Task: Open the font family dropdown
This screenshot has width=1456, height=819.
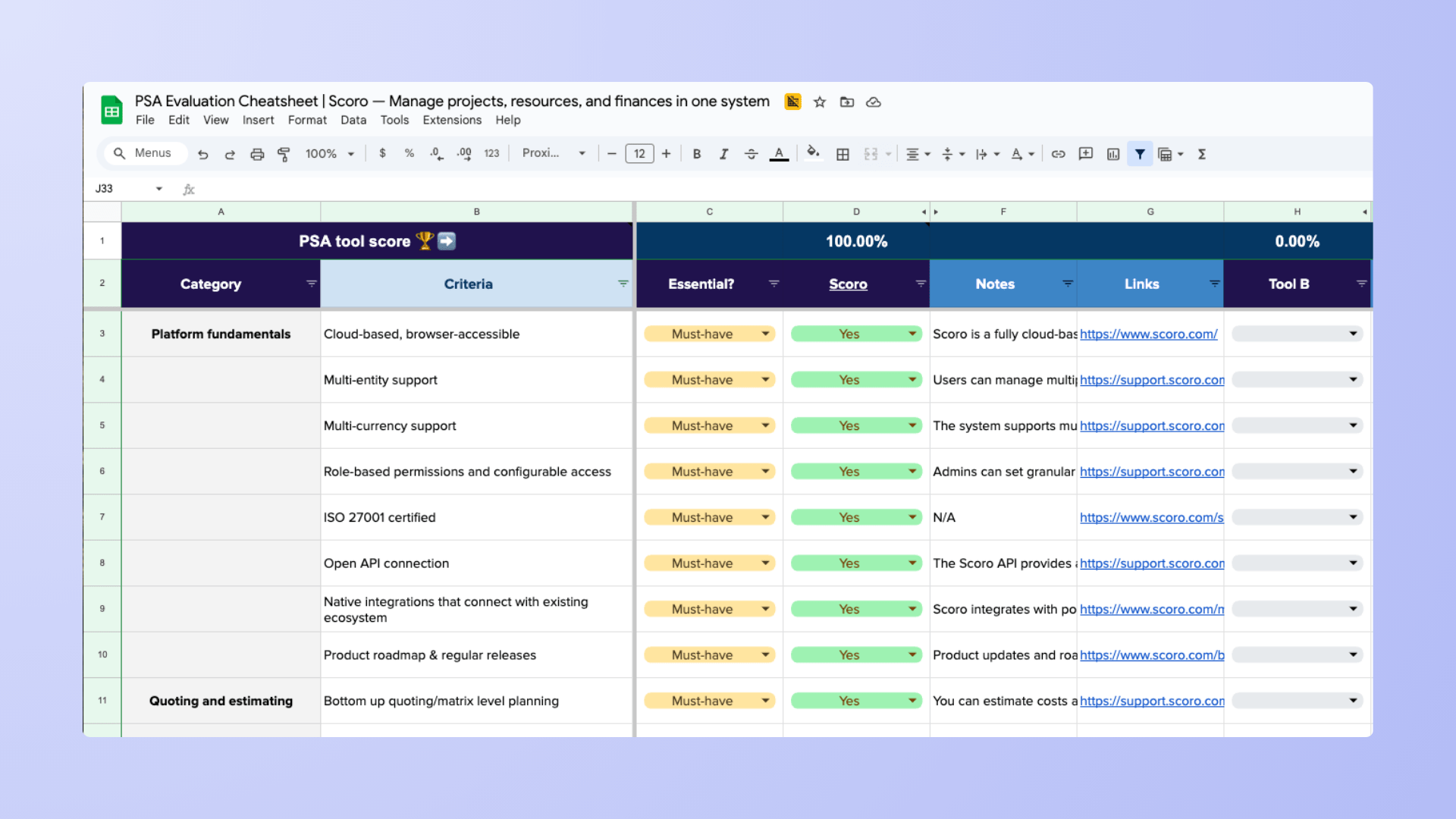Action: tap(554, 153)
